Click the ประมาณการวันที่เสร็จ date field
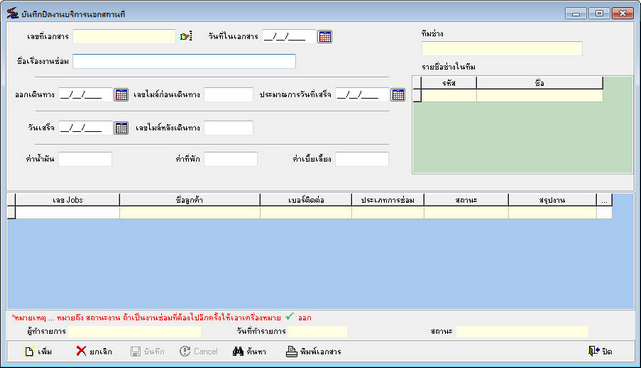This screenshot has width=641, height=368. coord(363,94)
